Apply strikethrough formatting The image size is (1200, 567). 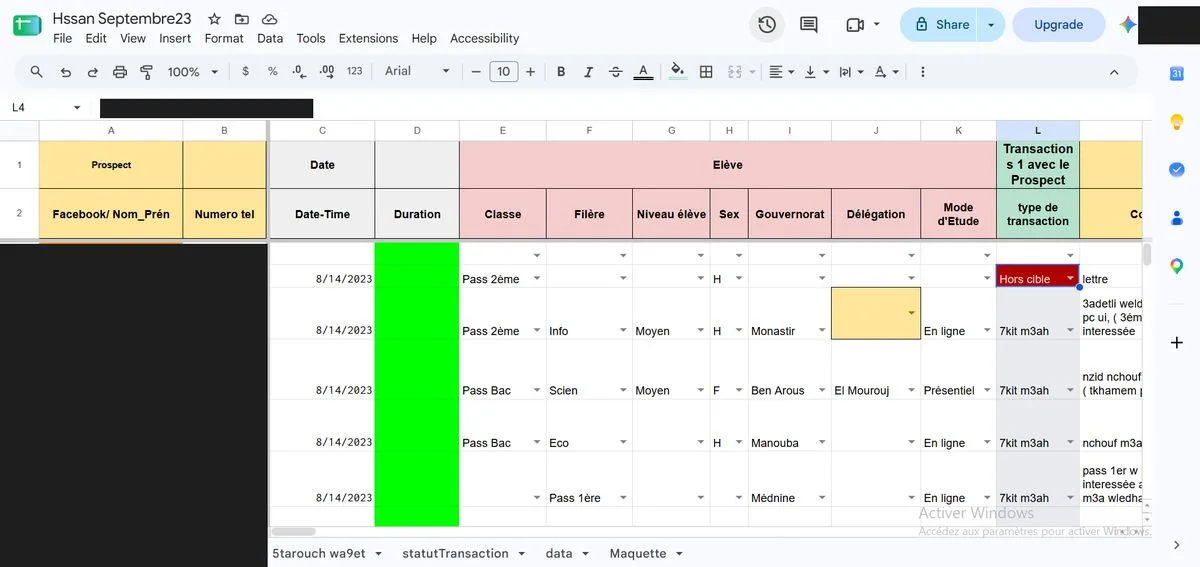point(615,72)
